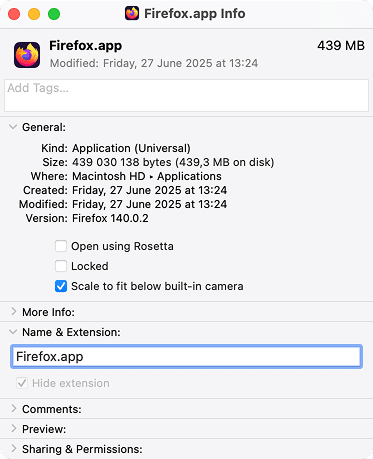This screenshot has height=459, width=373.
Task: Click the Firefox.app name text field
Action: point(186,357)
